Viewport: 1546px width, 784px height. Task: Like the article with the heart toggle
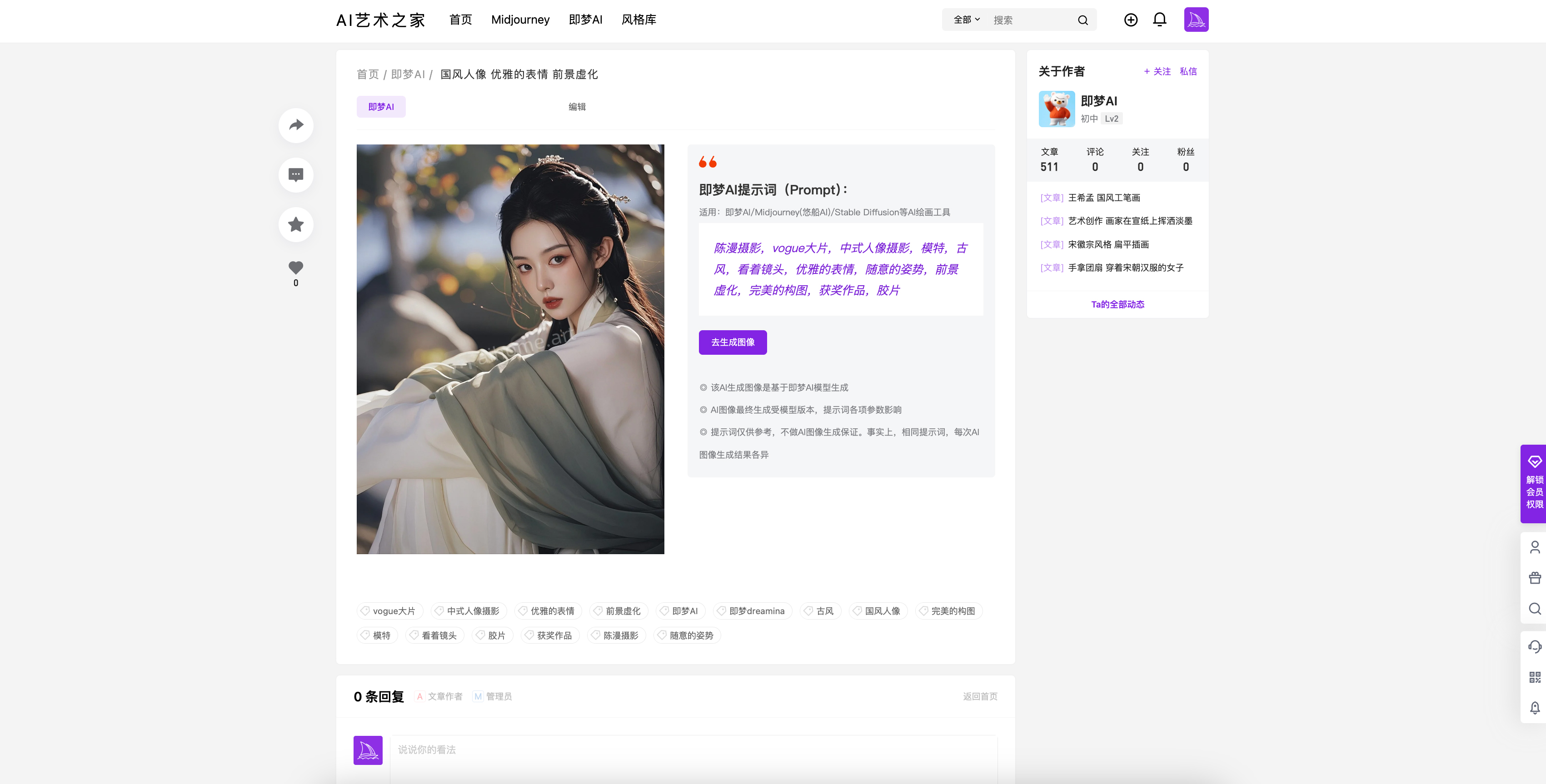coord(295,268)
